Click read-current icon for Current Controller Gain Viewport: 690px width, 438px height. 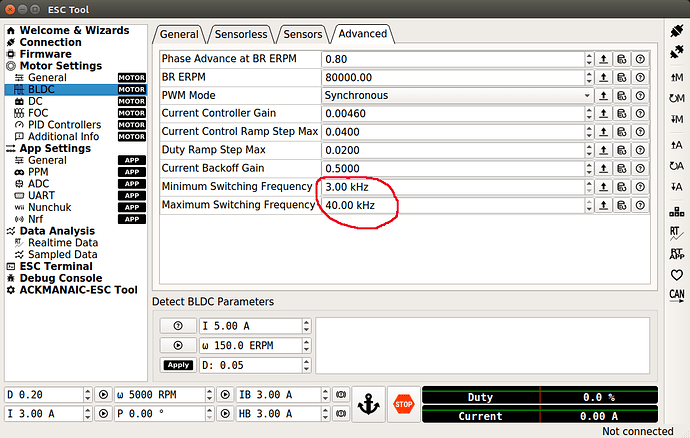coord(603,114)
